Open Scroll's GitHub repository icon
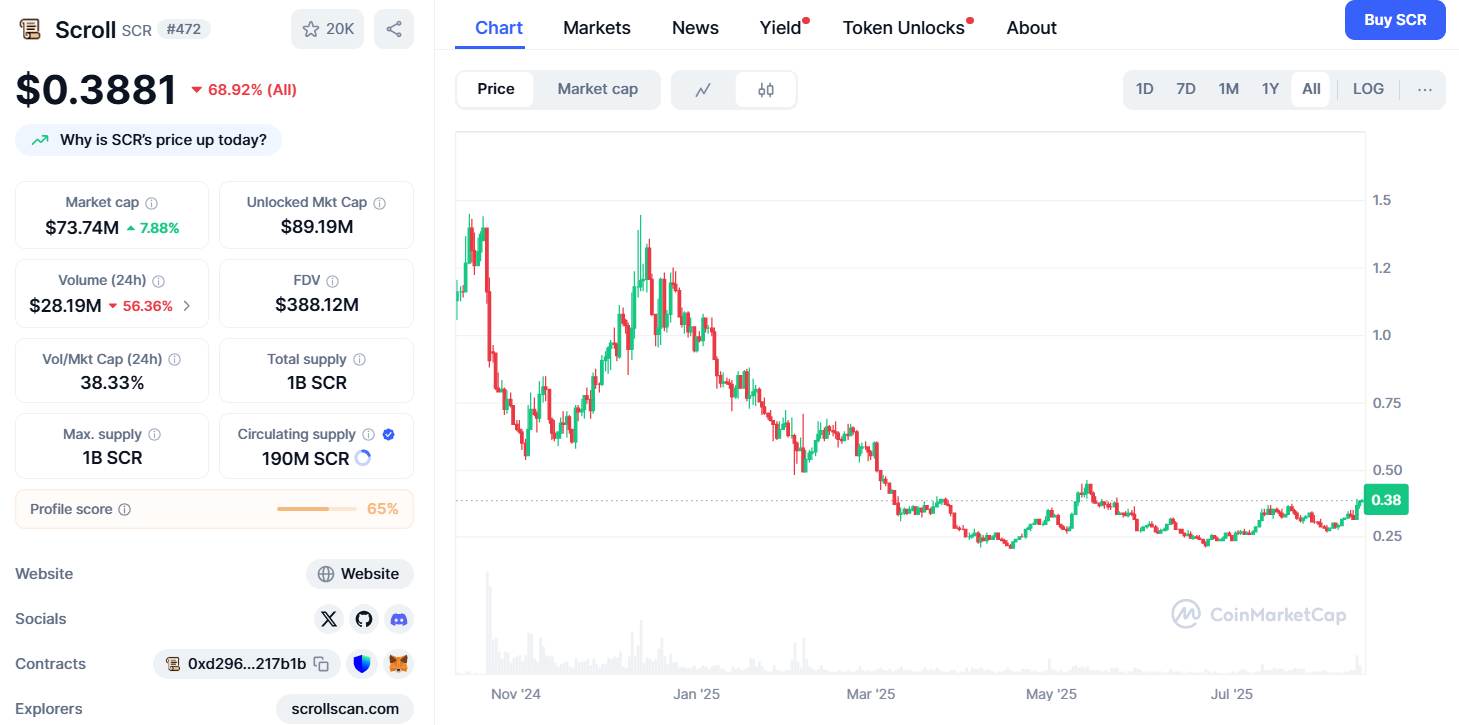The image size is (1459, 725). (364, 619)
